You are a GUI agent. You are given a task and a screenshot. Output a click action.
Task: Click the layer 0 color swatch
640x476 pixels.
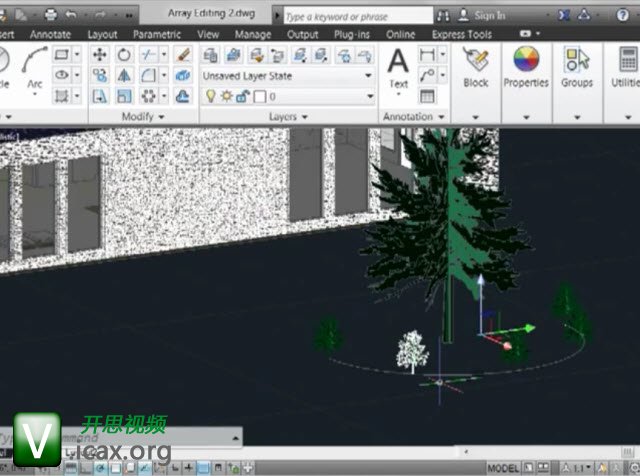258,96
